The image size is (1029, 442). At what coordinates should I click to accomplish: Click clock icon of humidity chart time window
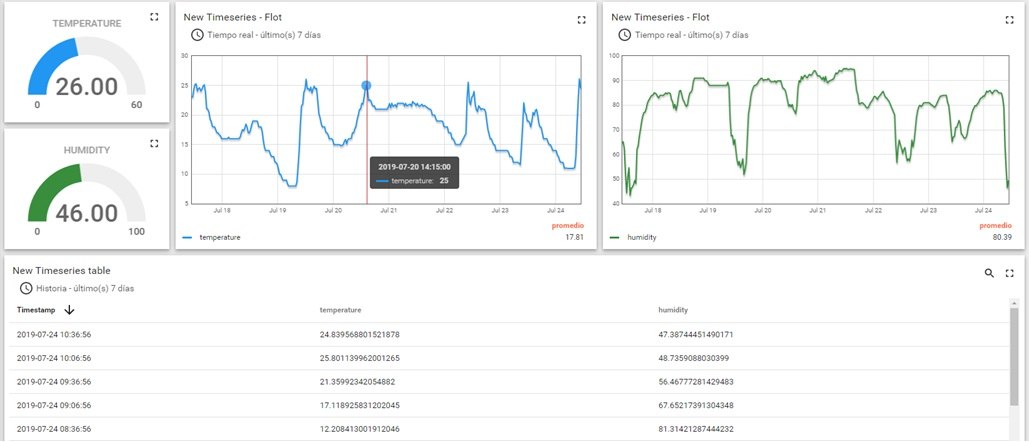click(625, 35)
